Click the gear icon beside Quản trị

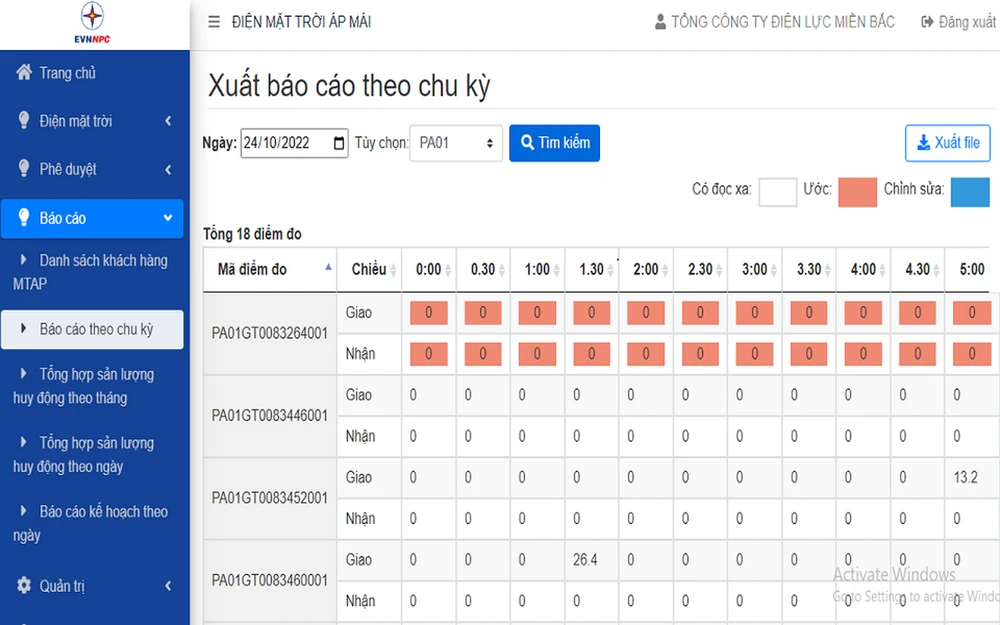24,586
